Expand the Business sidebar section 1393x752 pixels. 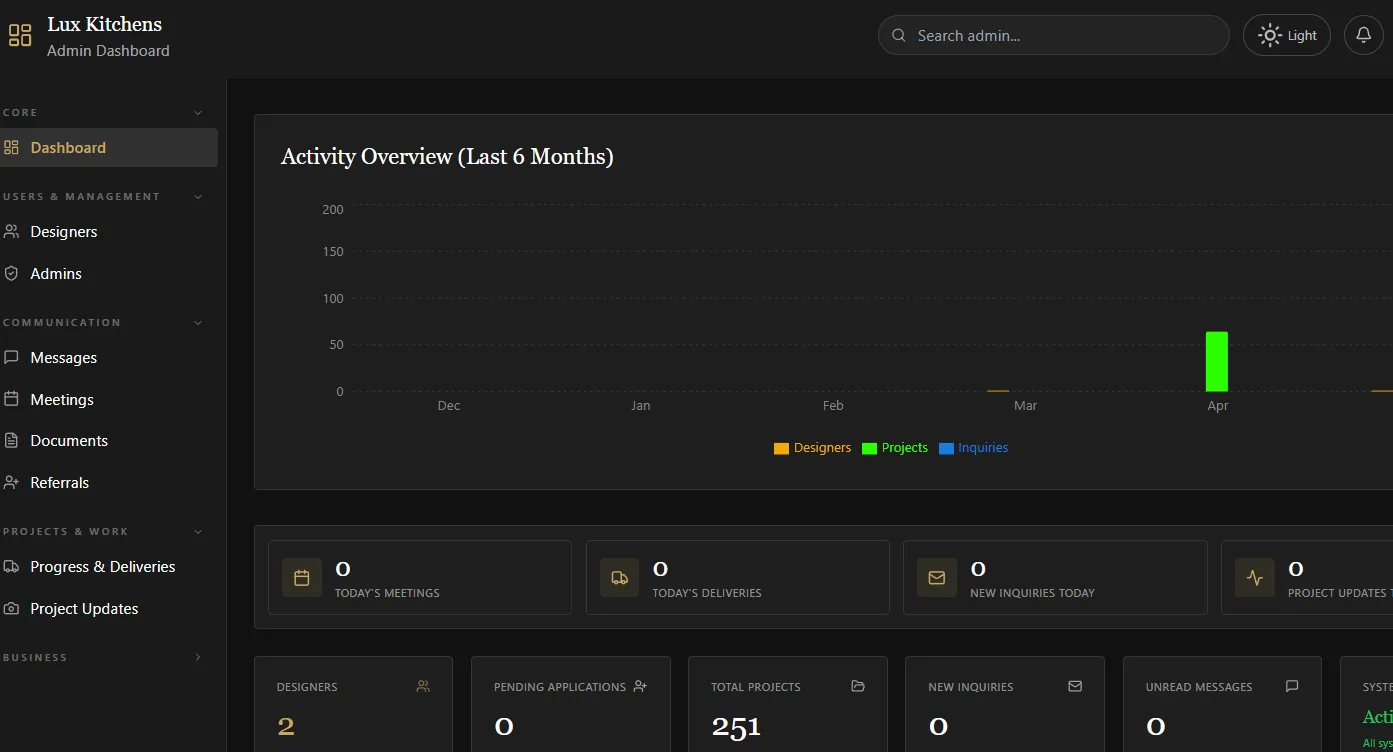coord(198,658)
